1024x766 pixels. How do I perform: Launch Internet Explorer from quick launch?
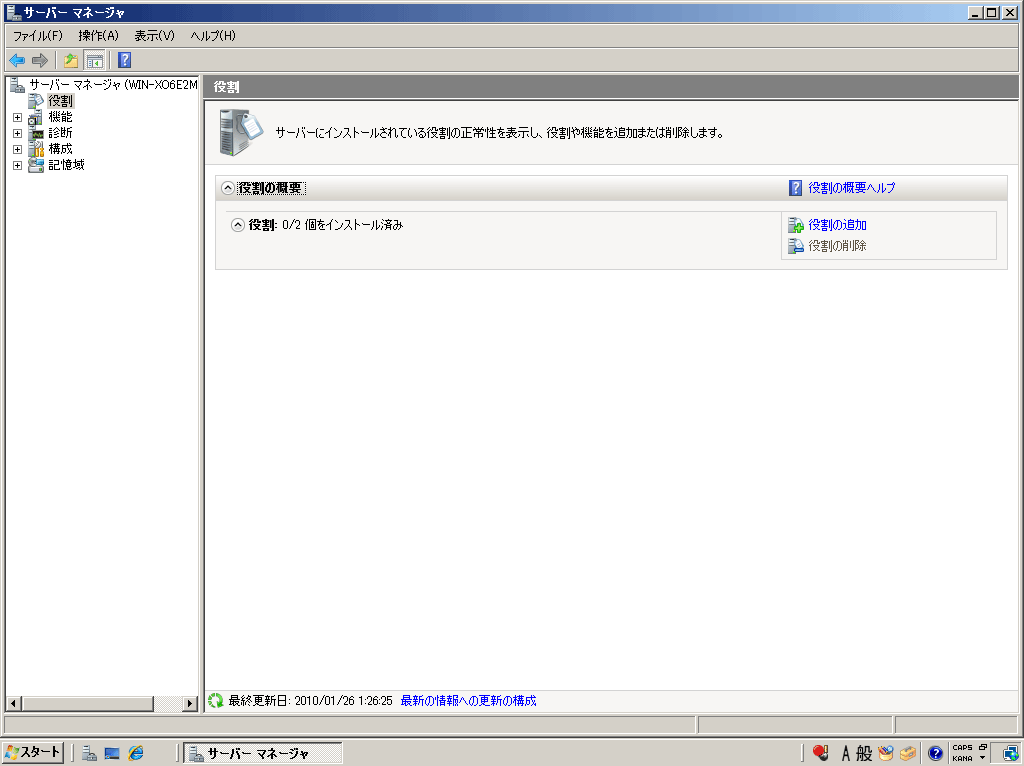coord(136,753)
